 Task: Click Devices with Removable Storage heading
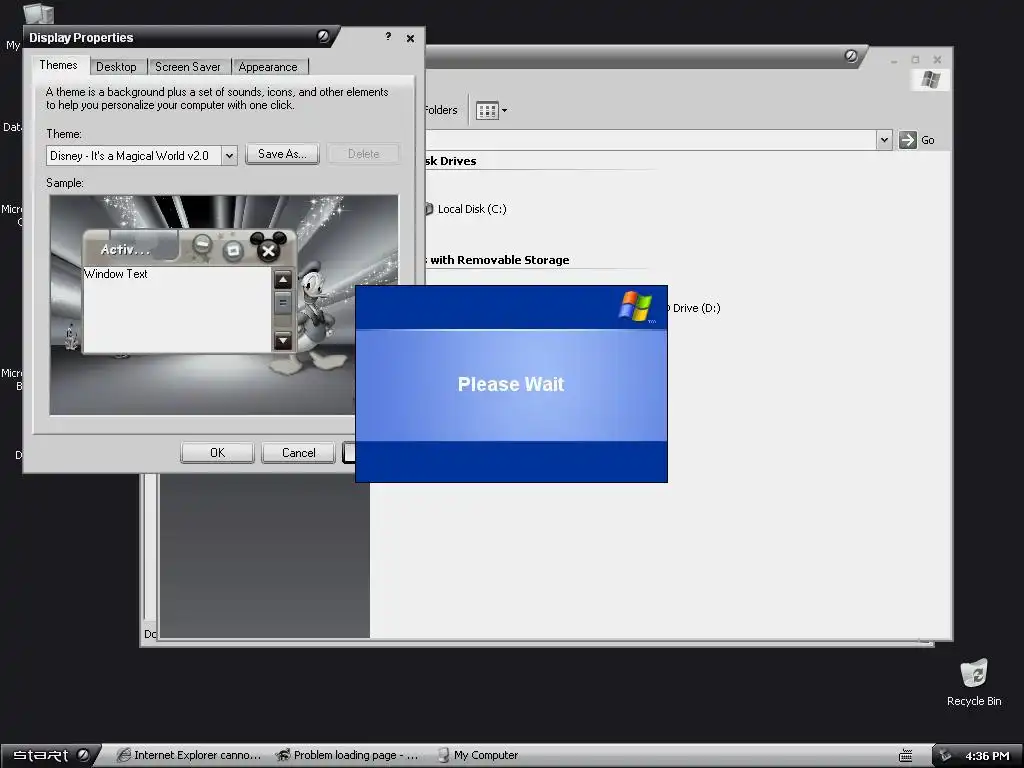(x=497, y=260)
